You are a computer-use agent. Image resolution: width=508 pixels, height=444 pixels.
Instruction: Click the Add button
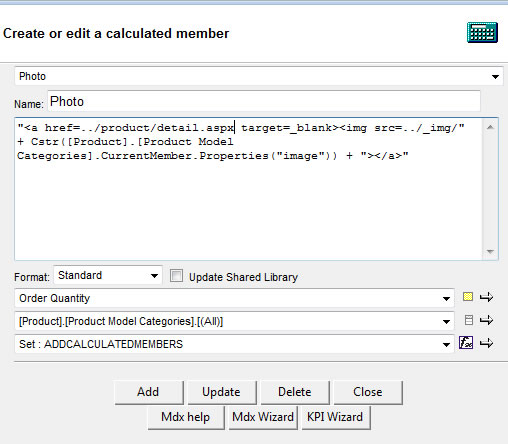point(149,392)
